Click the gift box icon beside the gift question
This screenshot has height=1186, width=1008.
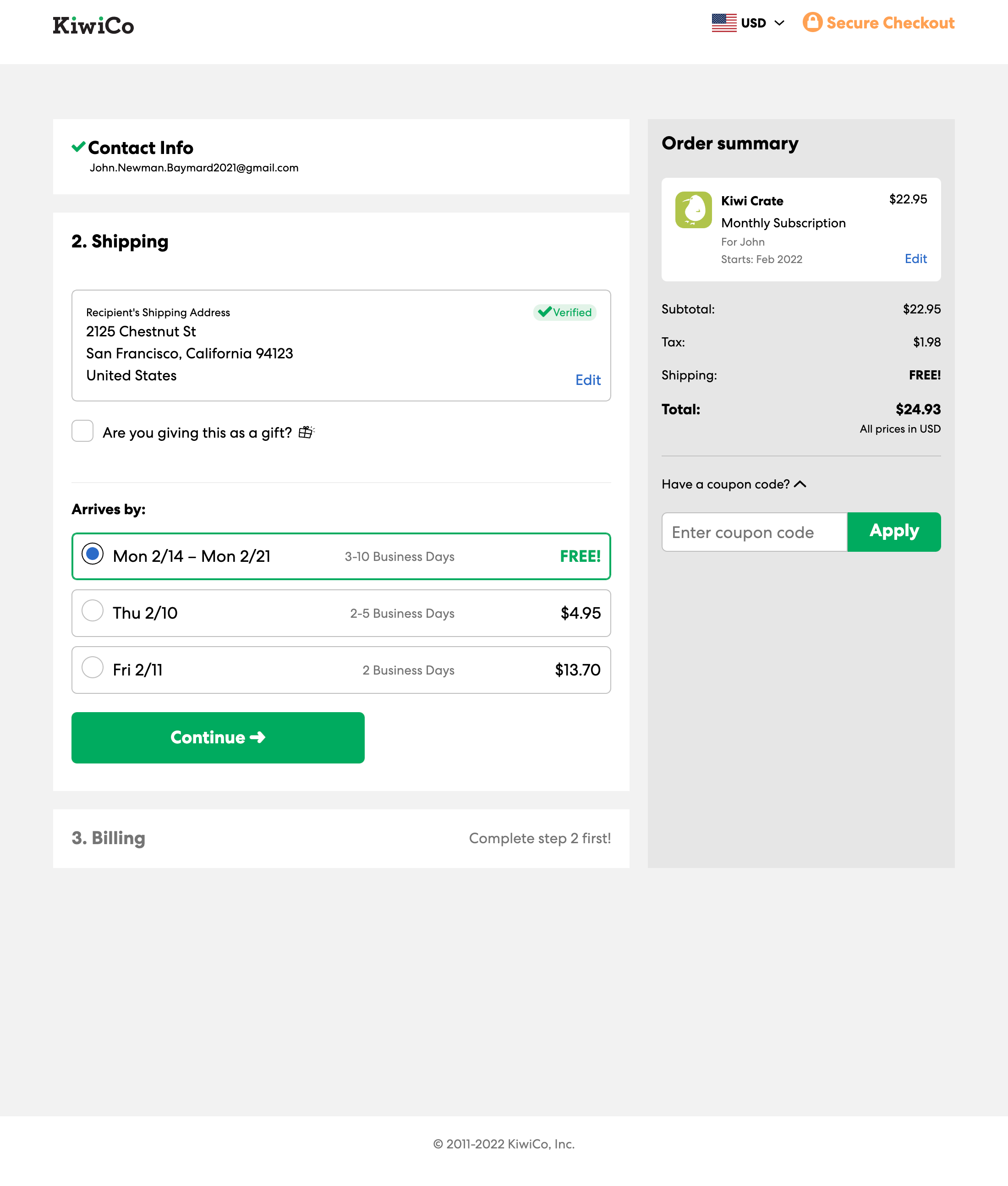(306, 433)
